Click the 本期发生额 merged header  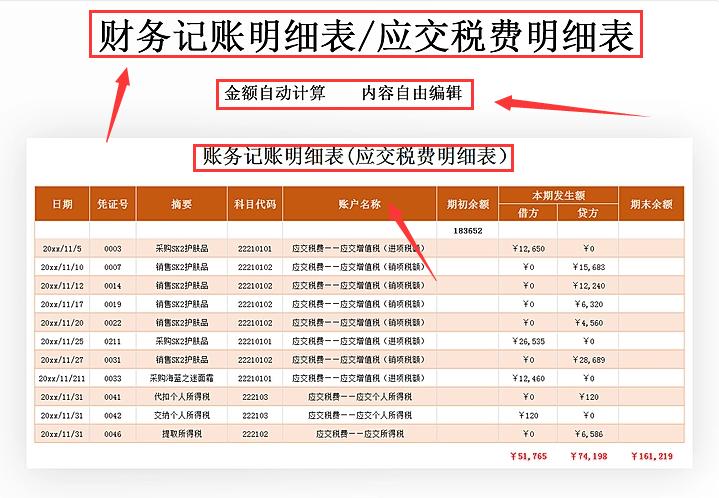click(559, 195)
